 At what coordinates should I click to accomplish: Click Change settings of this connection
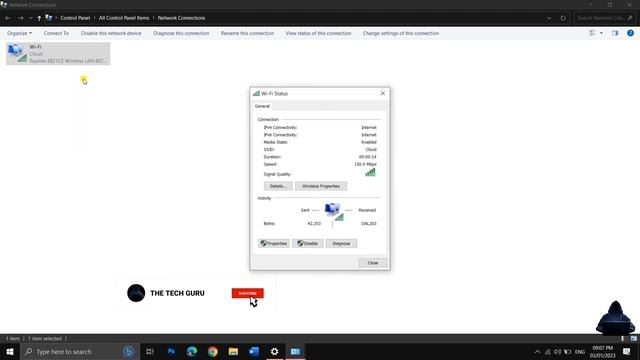(x=401, y=33)
